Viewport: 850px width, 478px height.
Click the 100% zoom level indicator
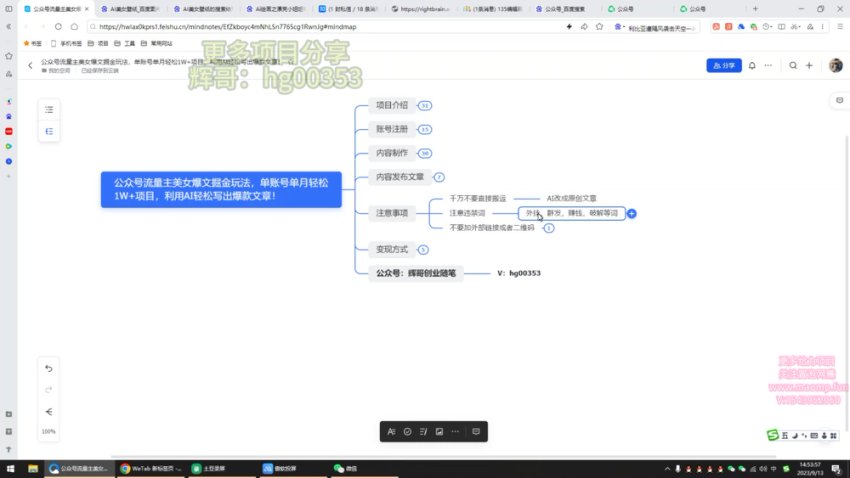pyautogui.click(x=49, y=431)
